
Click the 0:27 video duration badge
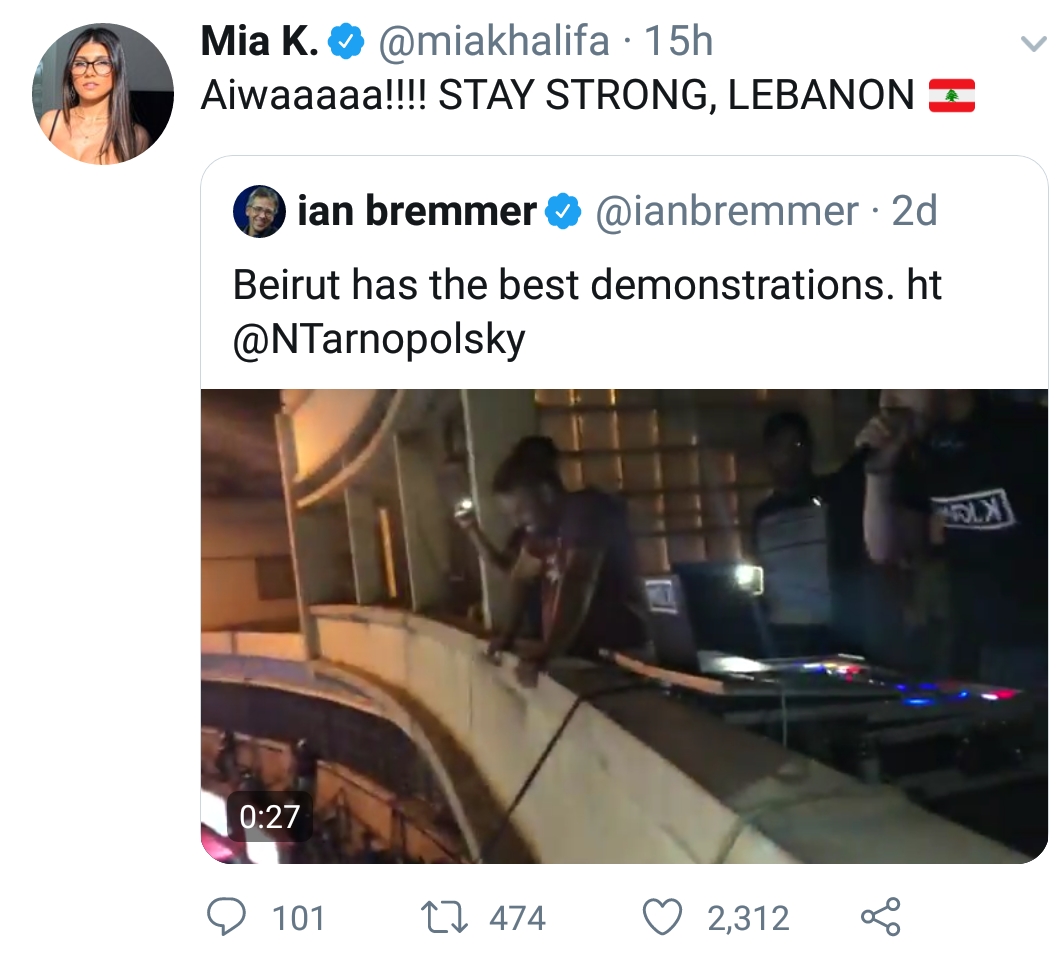[x=269, y=817]
